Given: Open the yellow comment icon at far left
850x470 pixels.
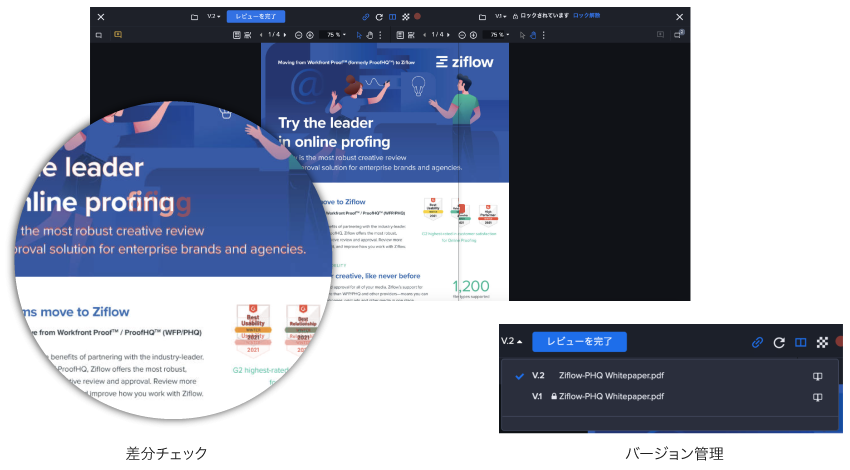Looking at the screenshot, I should tap(118, 35).
